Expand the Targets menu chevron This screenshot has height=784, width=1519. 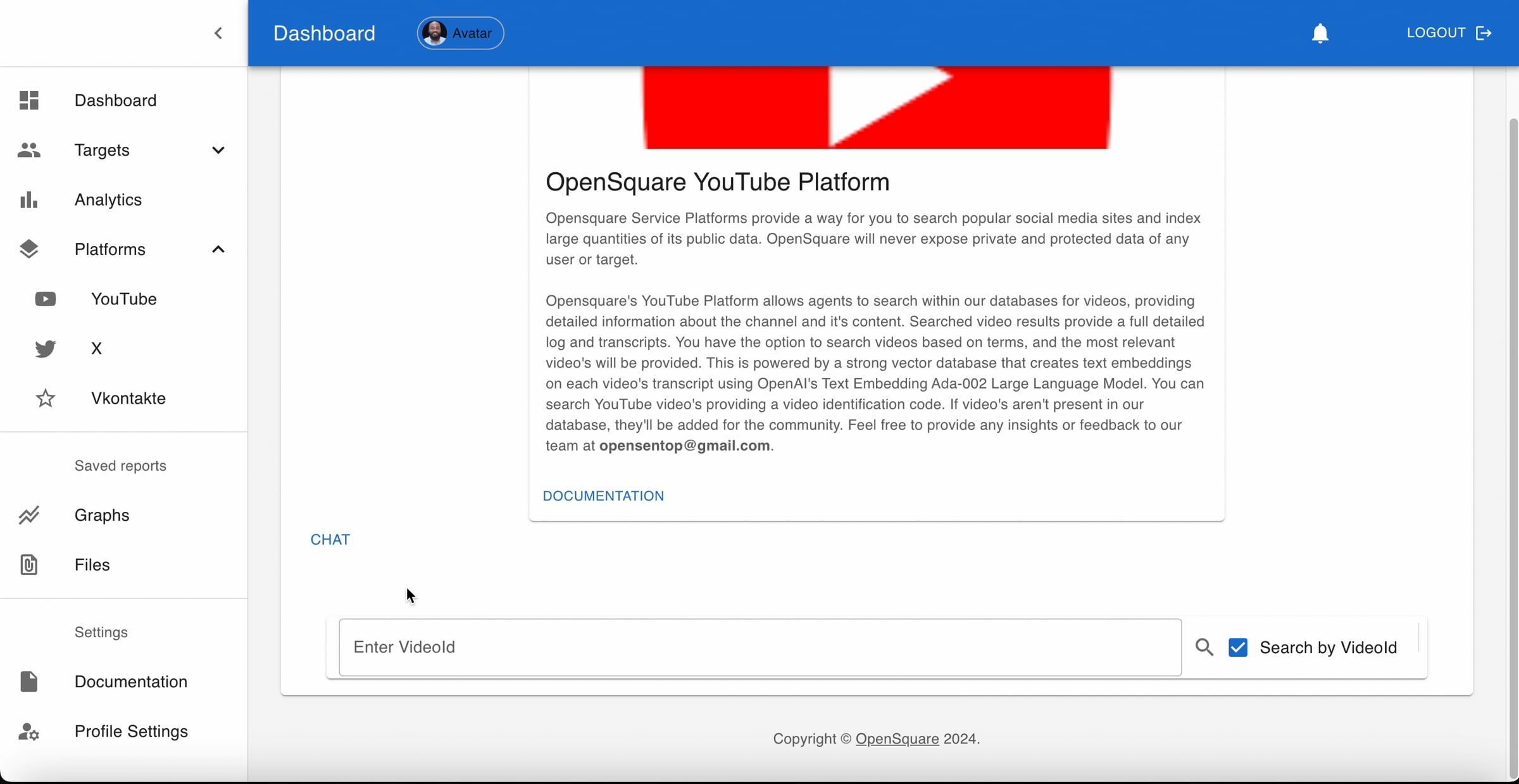218,150
